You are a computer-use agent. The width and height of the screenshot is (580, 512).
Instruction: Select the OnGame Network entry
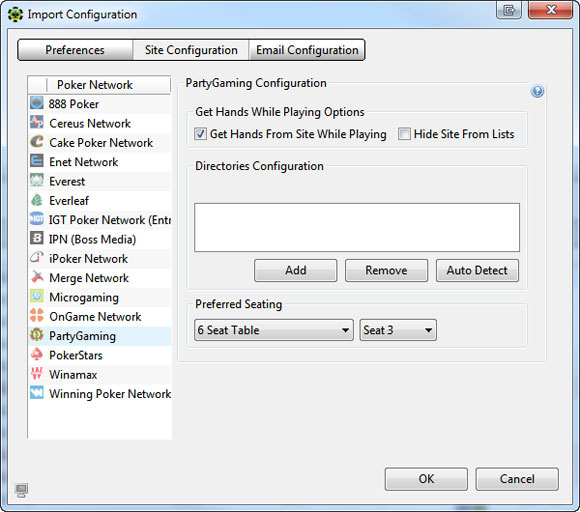(x=100, y=316)
